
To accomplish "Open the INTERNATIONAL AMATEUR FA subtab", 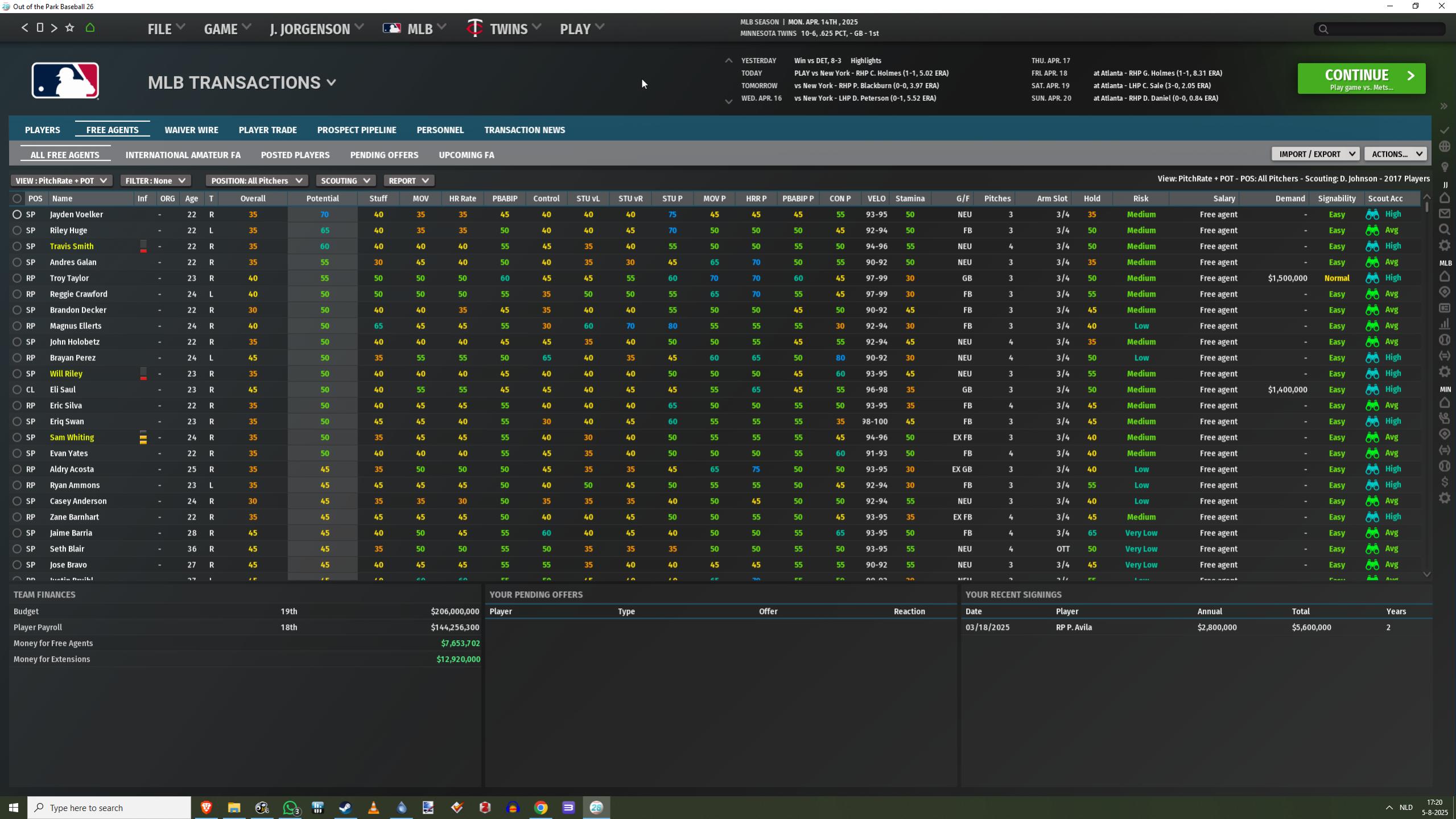I will [x=183, y=155].
